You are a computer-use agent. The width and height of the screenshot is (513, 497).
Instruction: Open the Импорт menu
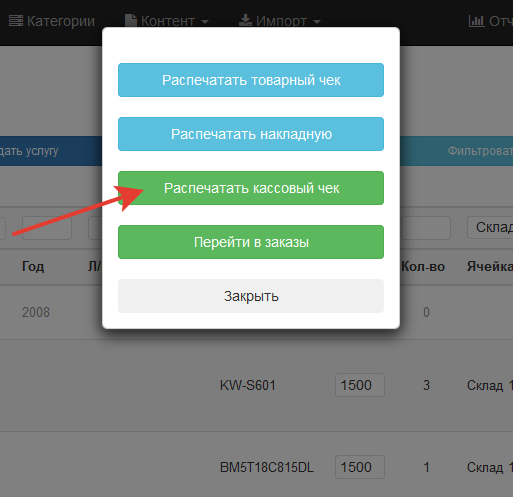[280, 21]
